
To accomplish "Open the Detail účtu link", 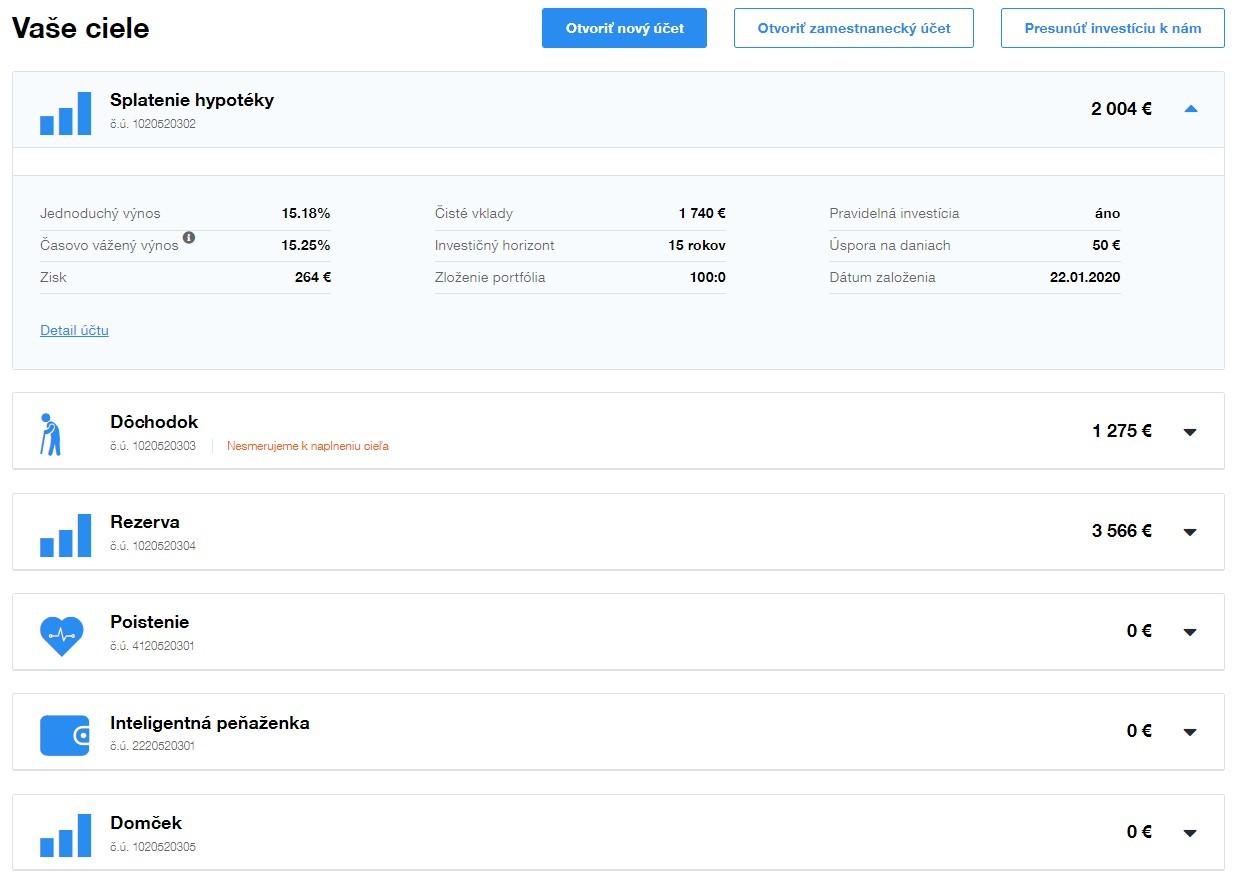I will (74, 330).
